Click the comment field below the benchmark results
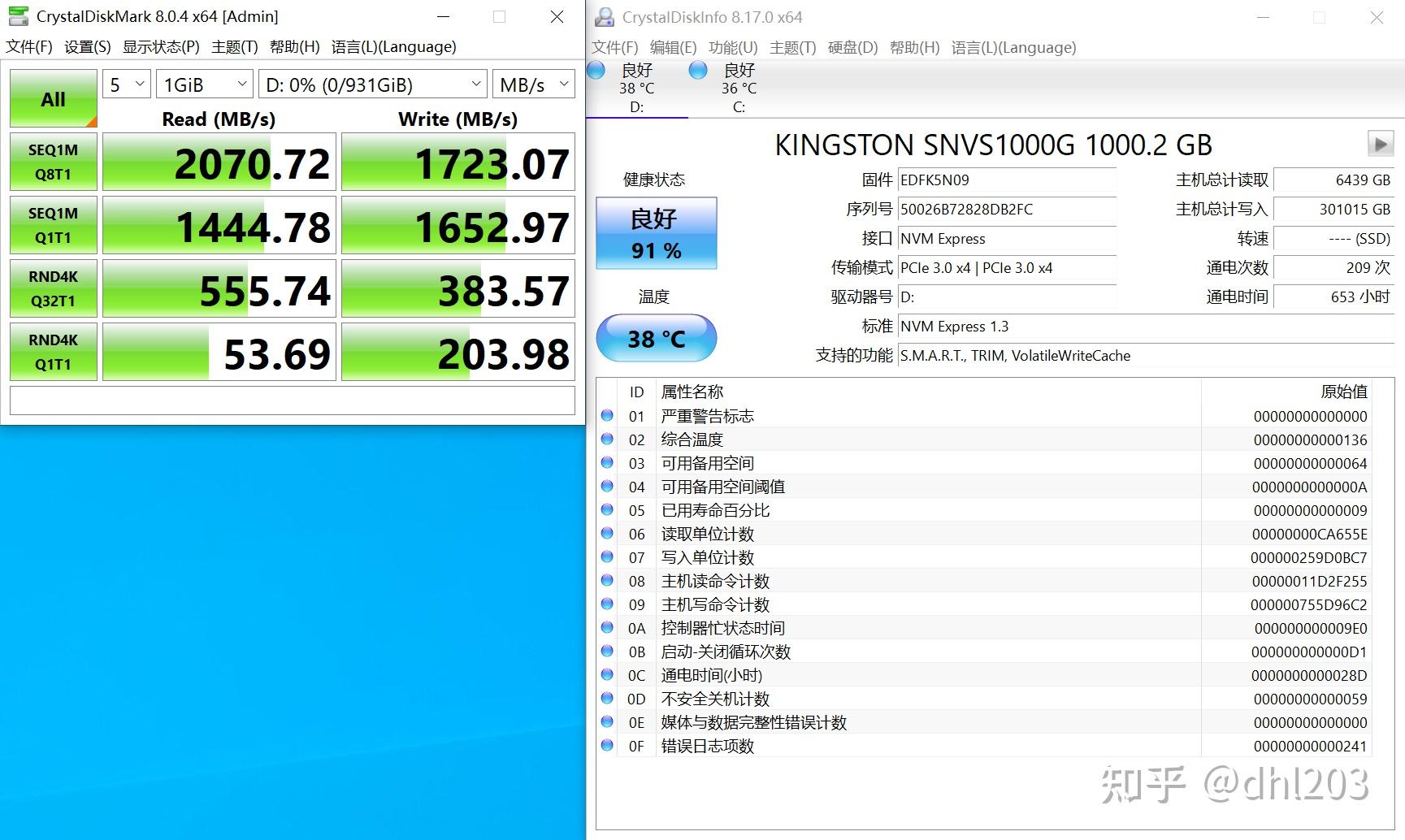The height and width of the screenshot is (840, 1405). coord(293,400)
